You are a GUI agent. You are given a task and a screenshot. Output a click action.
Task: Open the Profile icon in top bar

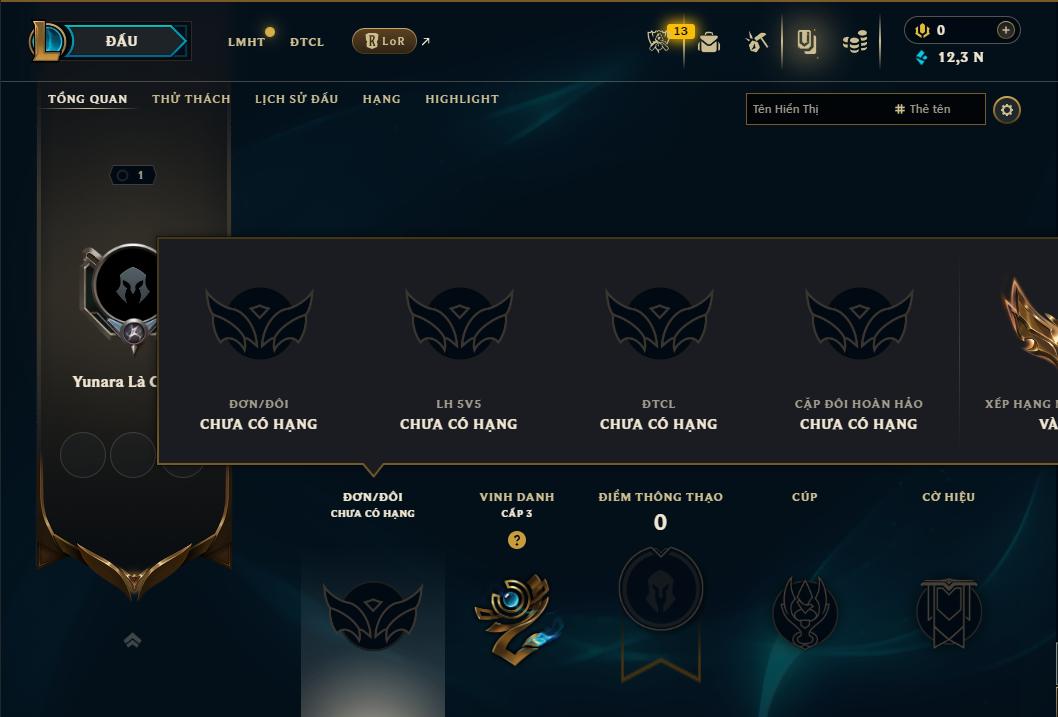pos(806,42)
